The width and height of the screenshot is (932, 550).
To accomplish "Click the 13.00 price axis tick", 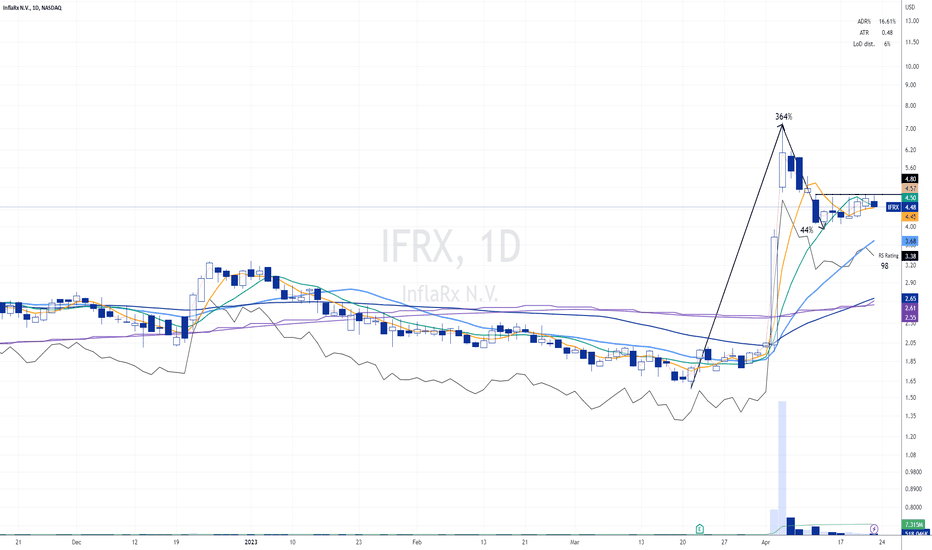I will (911, 21).
